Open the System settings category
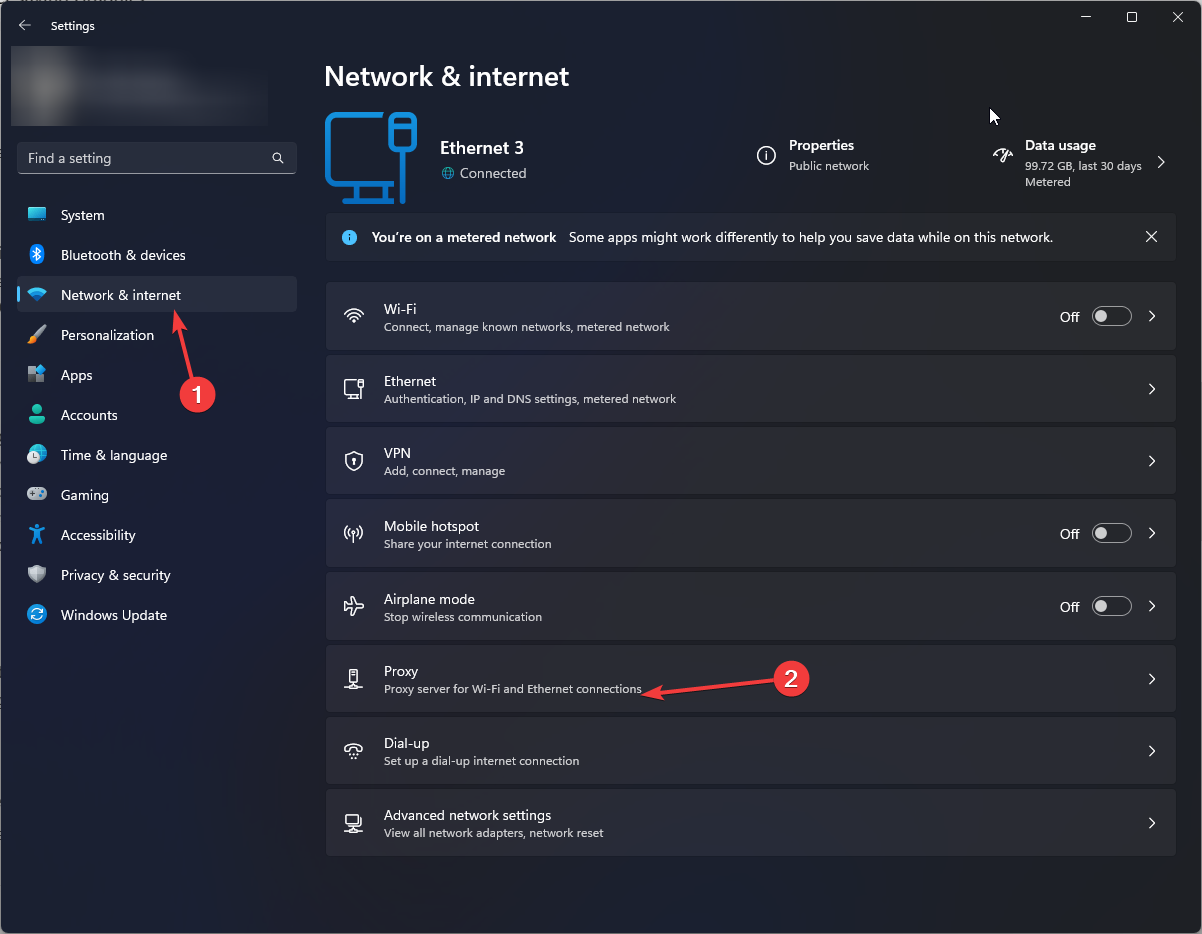 pyautogui.click(x=157, y=215)
